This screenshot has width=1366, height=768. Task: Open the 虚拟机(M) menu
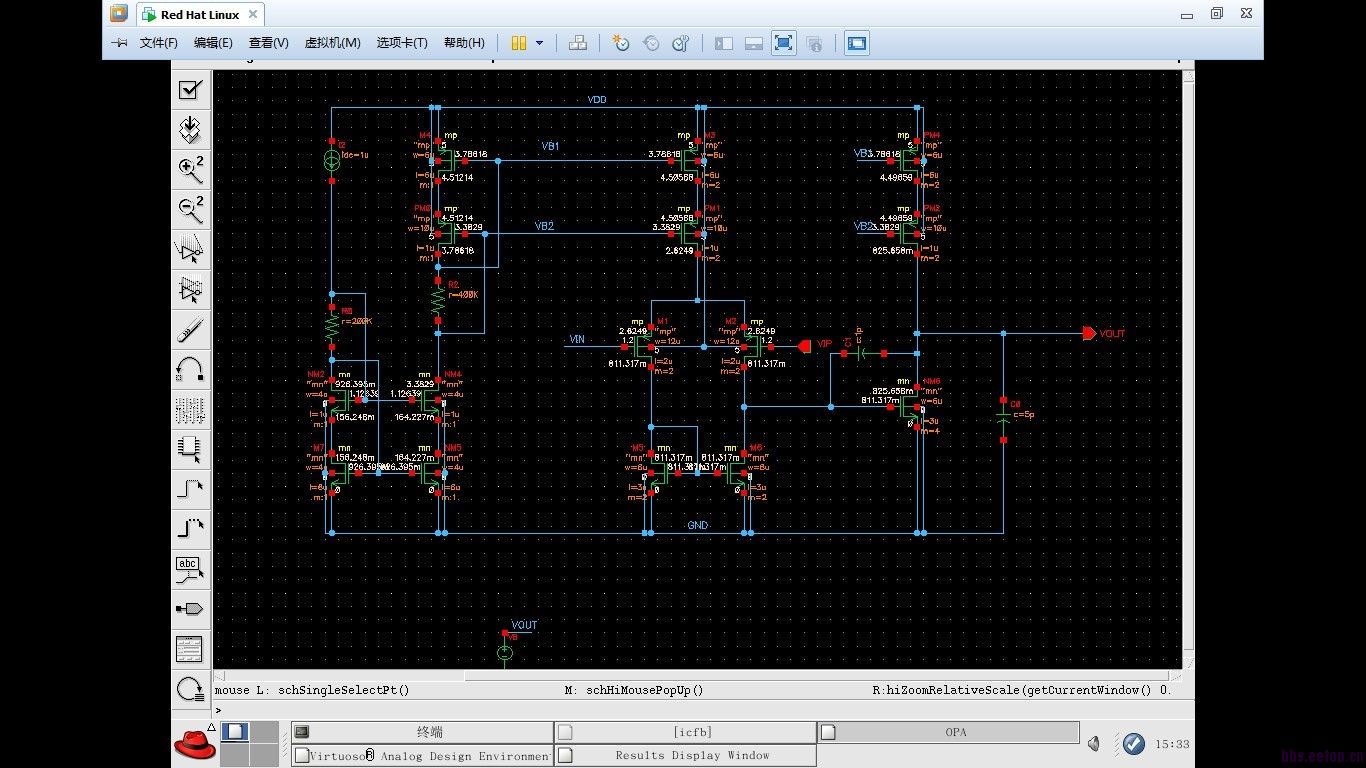[x=332, y=43]
